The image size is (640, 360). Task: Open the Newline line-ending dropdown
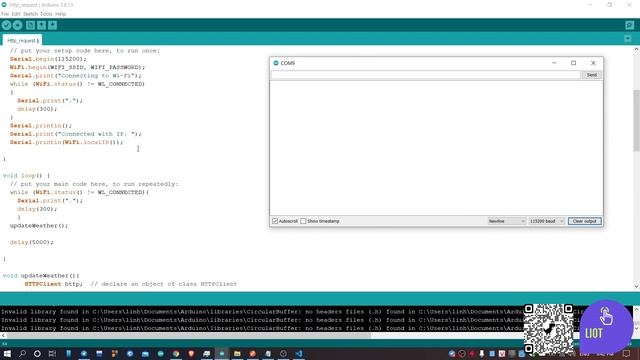point(507,221)
